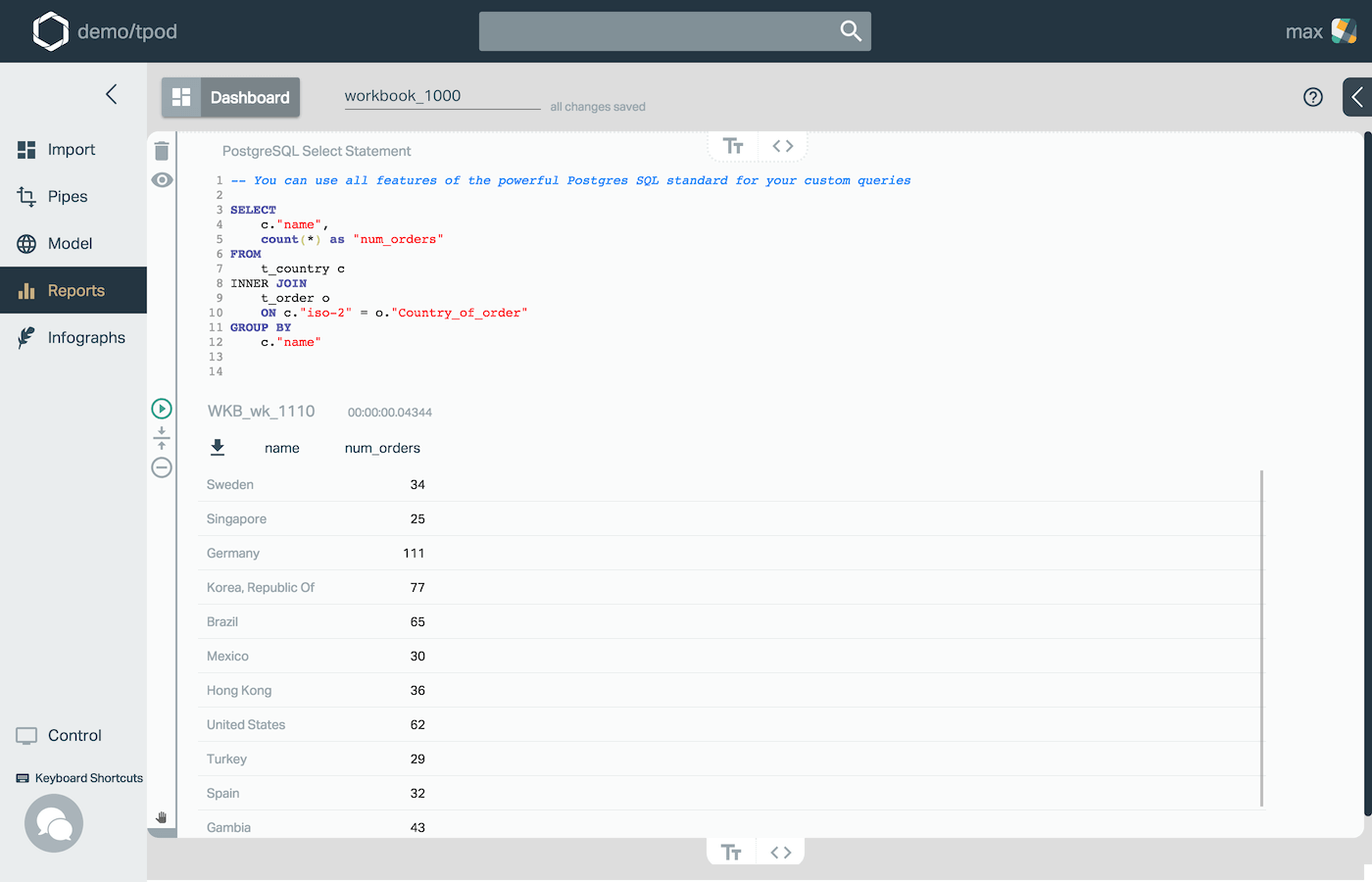Expand Keyboard Shortcuts at the bottom
Viewport: 1372px width, 882px height.
point(78,777)
